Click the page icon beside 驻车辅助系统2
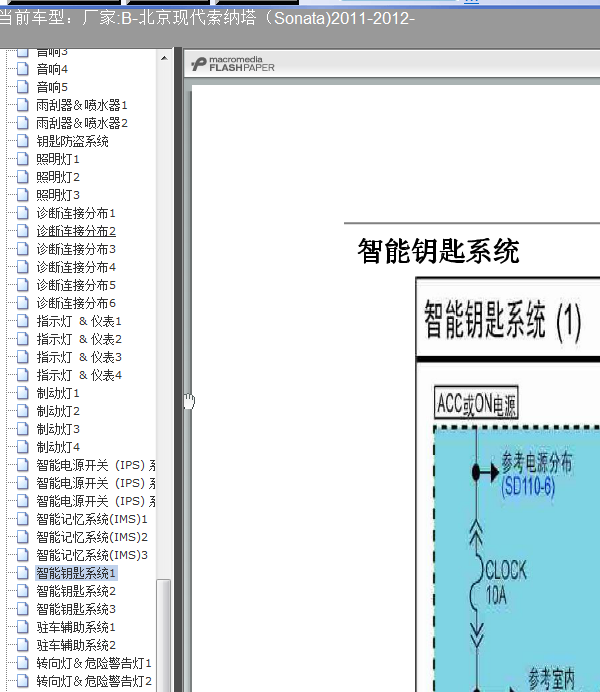This screenshot has width=600, height=692. [x=22, y=645]
